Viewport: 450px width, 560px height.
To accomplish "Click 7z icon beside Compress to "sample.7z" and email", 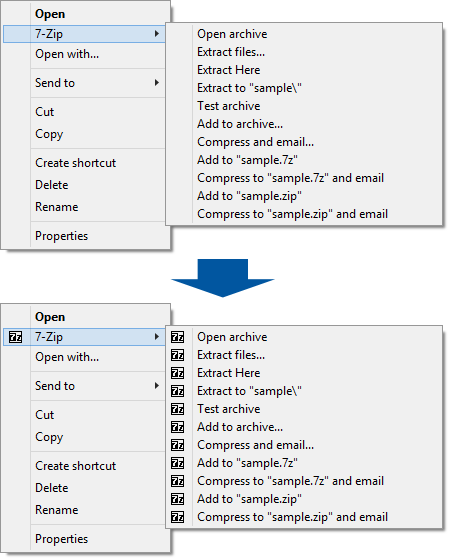I will coord(178,481).
